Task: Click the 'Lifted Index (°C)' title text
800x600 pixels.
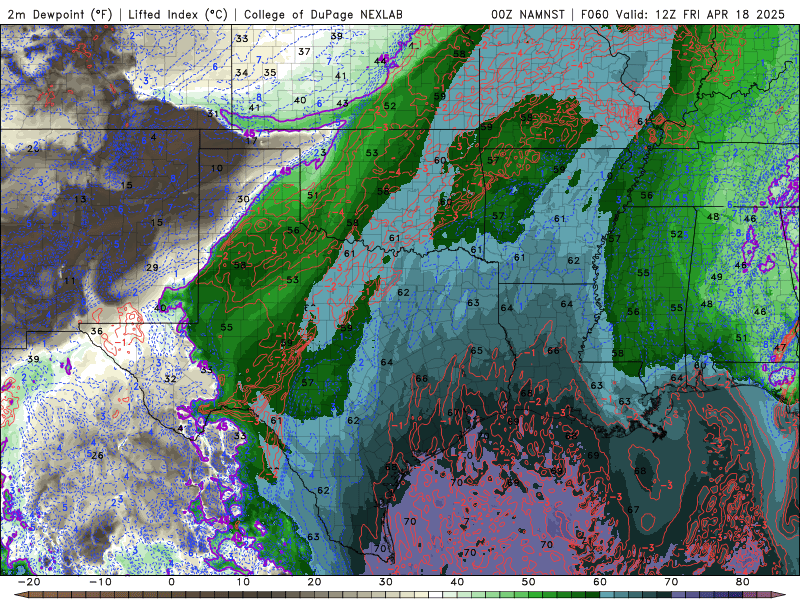Action: (x=178, y=15)
